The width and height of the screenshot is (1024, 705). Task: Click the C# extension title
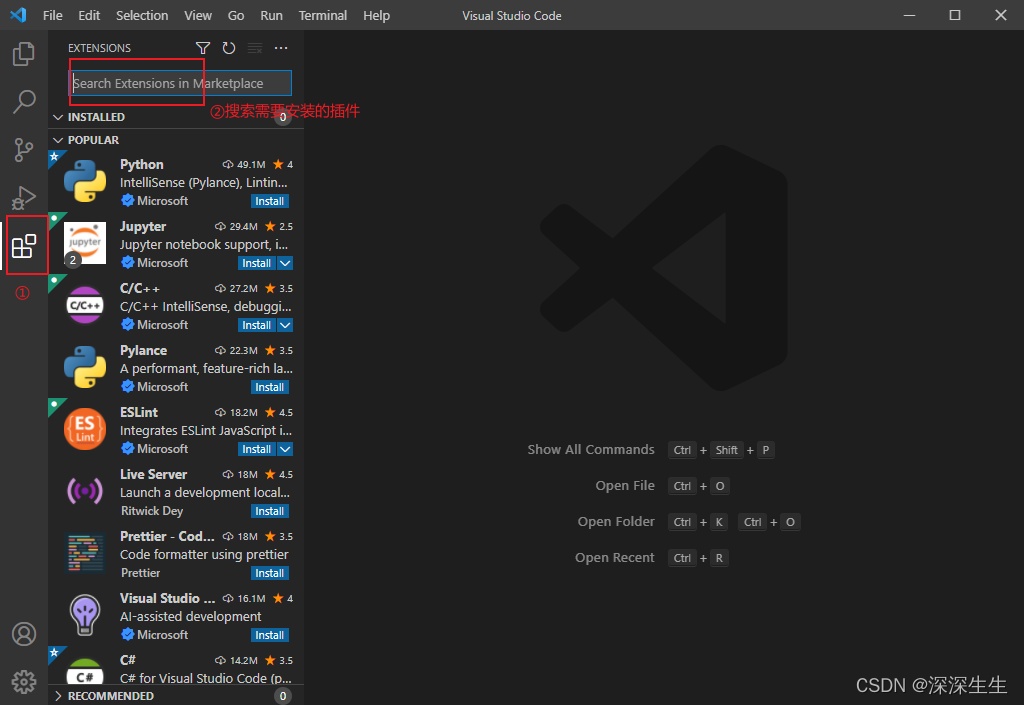[x=128, y=660]
